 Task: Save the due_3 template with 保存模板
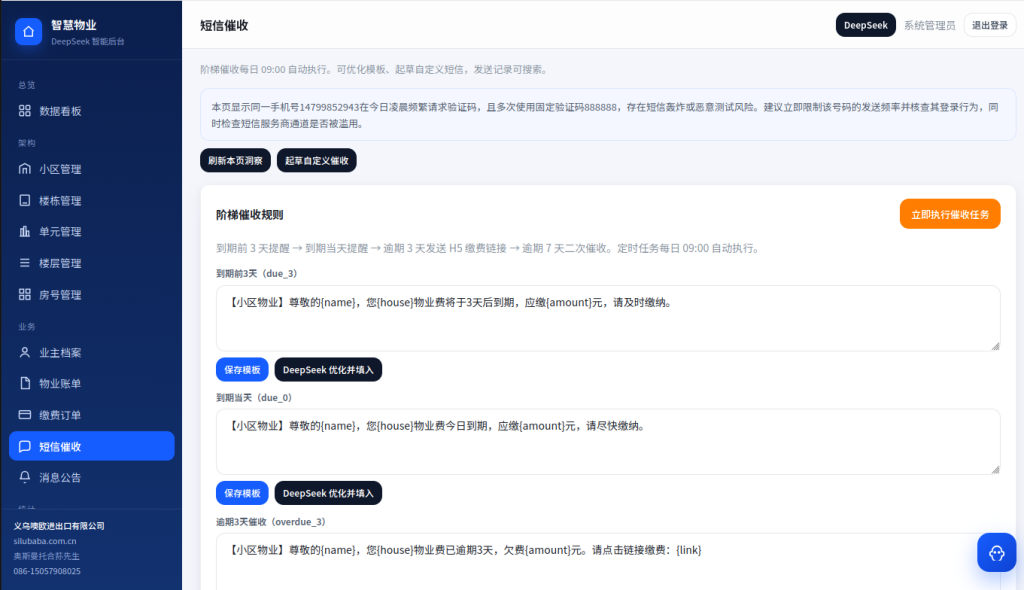242,370
